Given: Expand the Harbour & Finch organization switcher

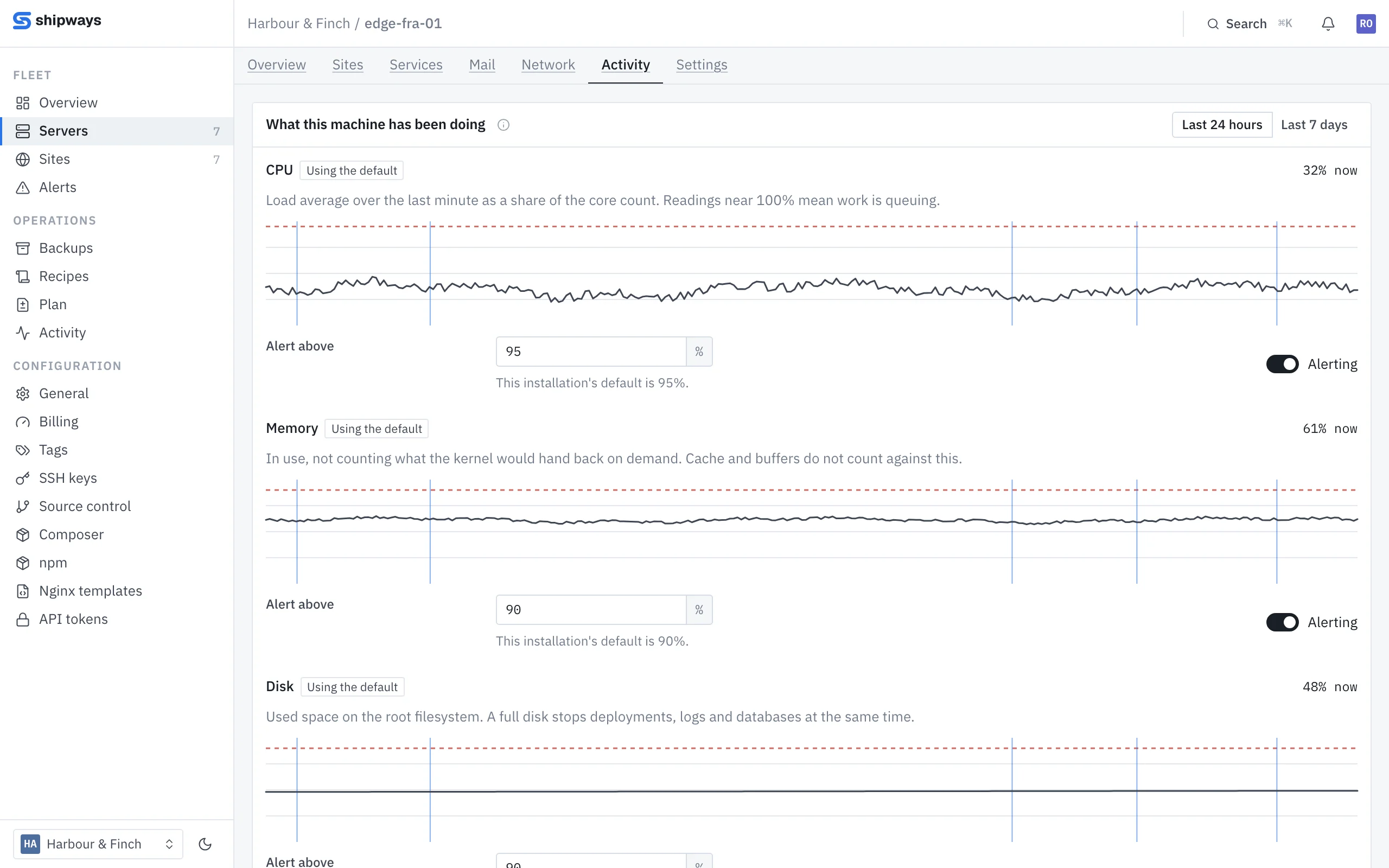Looking at the screenshot, I should click(x=98, y=843).
